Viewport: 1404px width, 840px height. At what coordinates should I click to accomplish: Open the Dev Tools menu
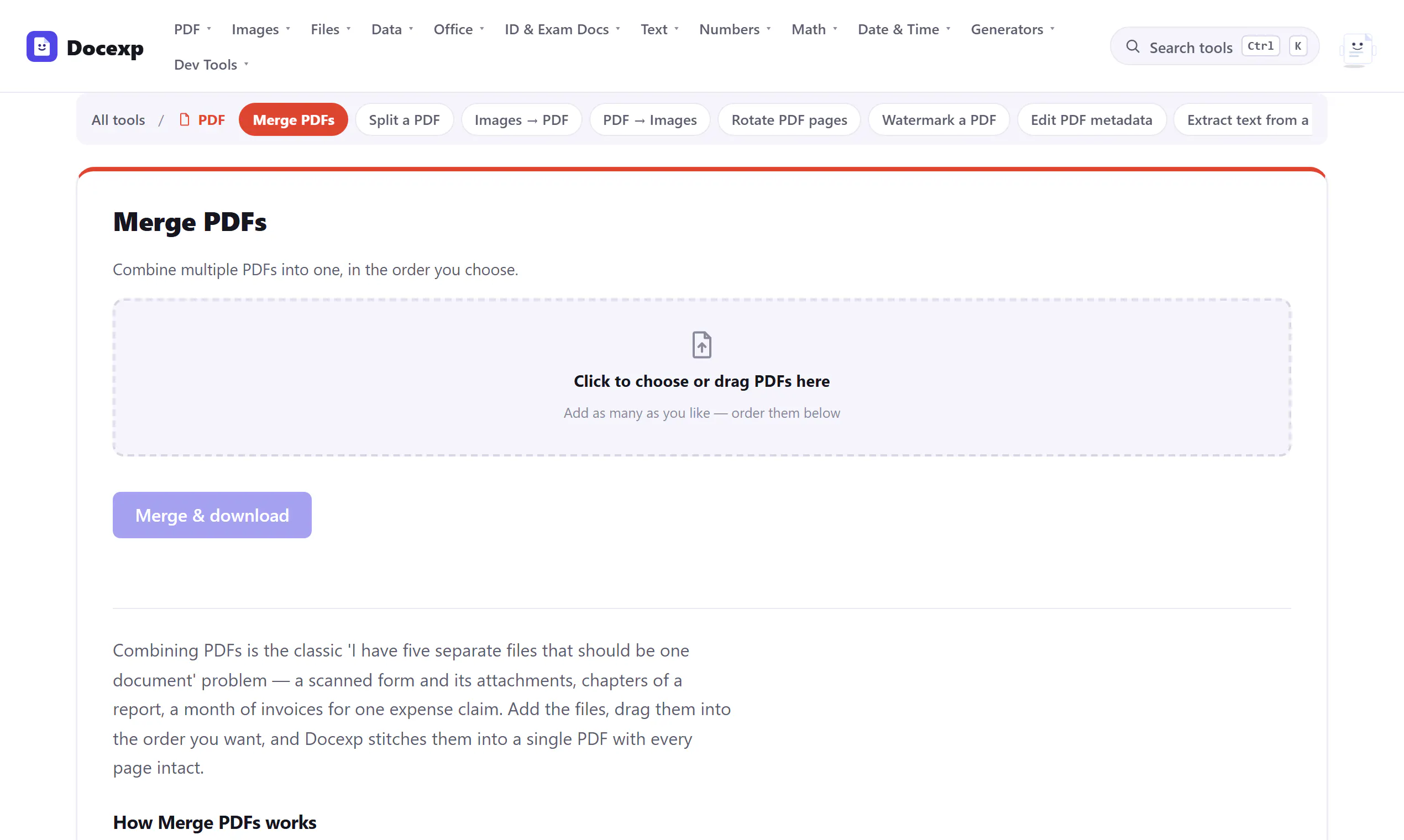coord(211,65)
